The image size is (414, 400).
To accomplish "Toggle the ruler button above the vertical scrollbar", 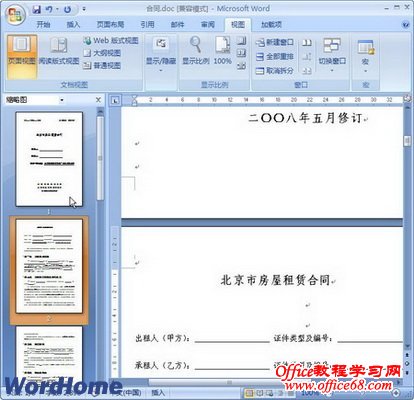I will 407,99.
